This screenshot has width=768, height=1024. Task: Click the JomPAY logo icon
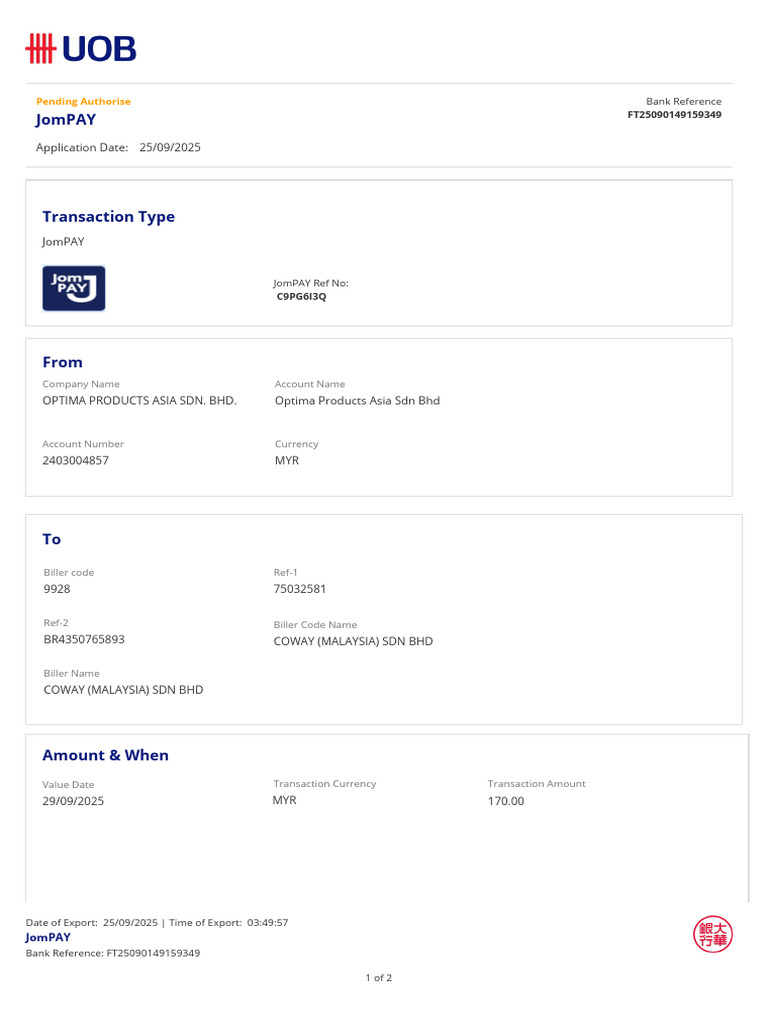coord(74,288)
